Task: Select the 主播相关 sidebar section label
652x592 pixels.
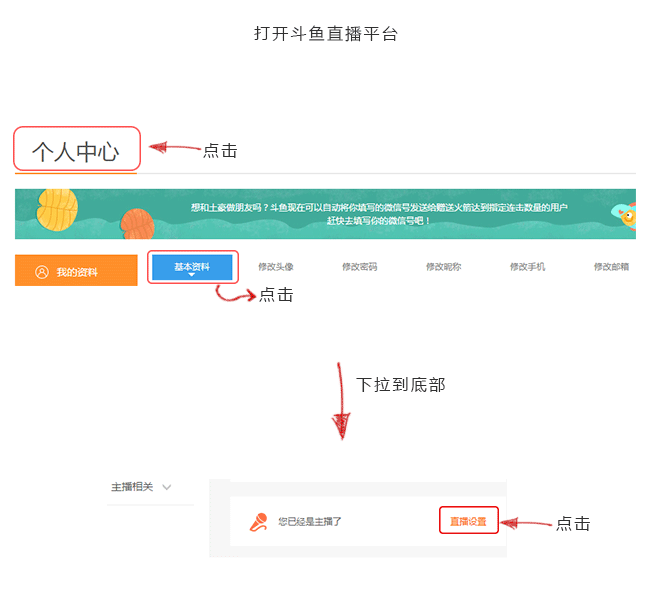Action: pos(132,487)
